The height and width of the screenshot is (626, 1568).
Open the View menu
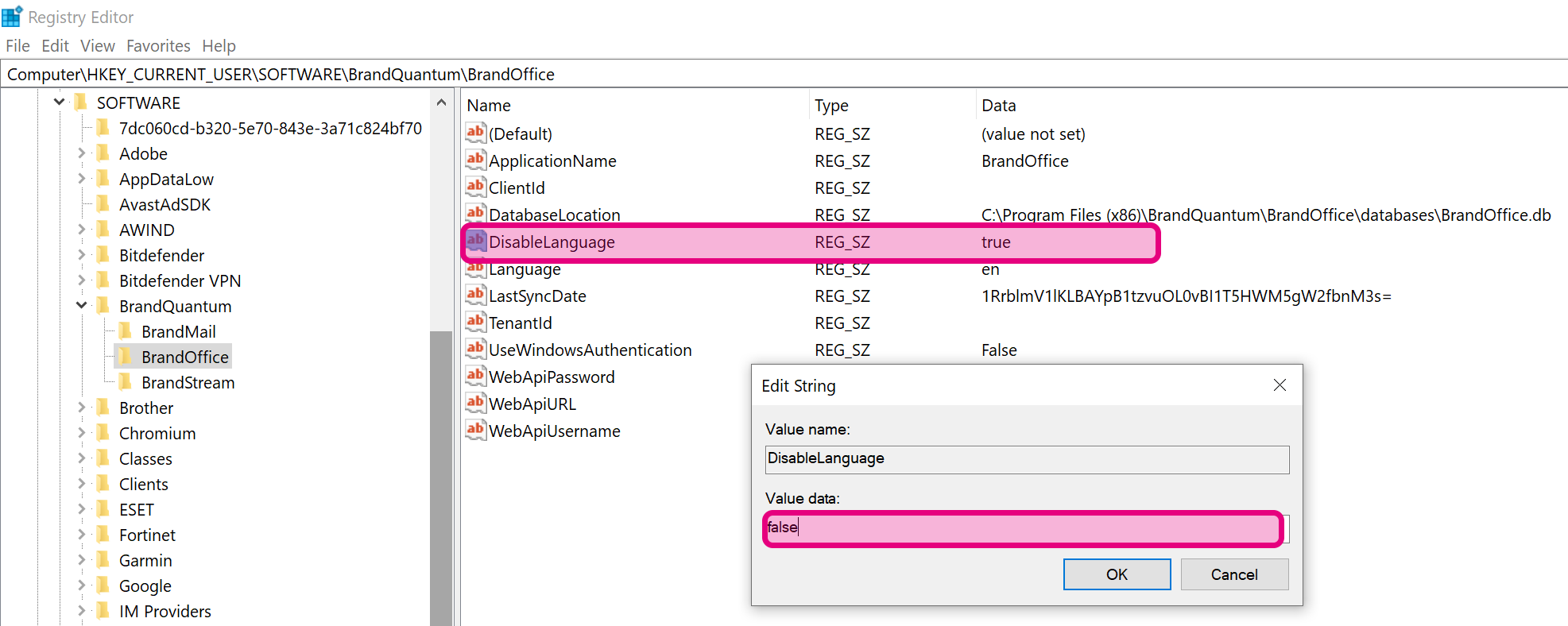click(98, 46)
